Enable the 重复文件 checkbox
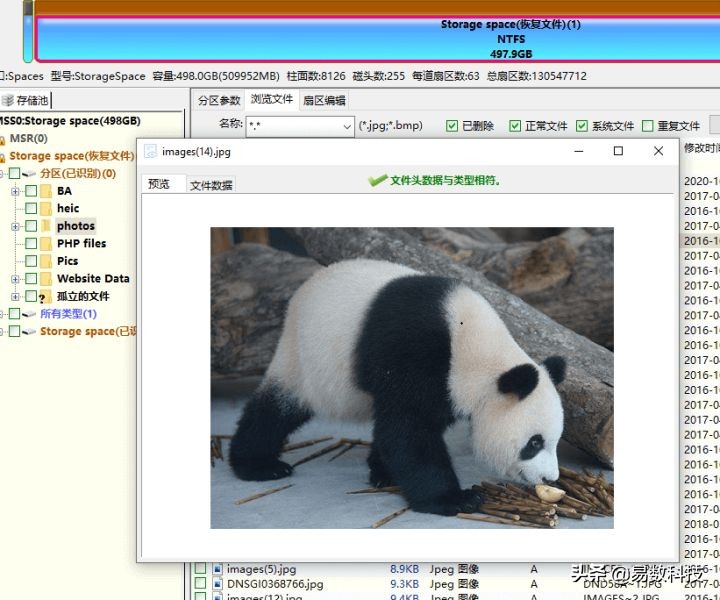 pos(647,126)
